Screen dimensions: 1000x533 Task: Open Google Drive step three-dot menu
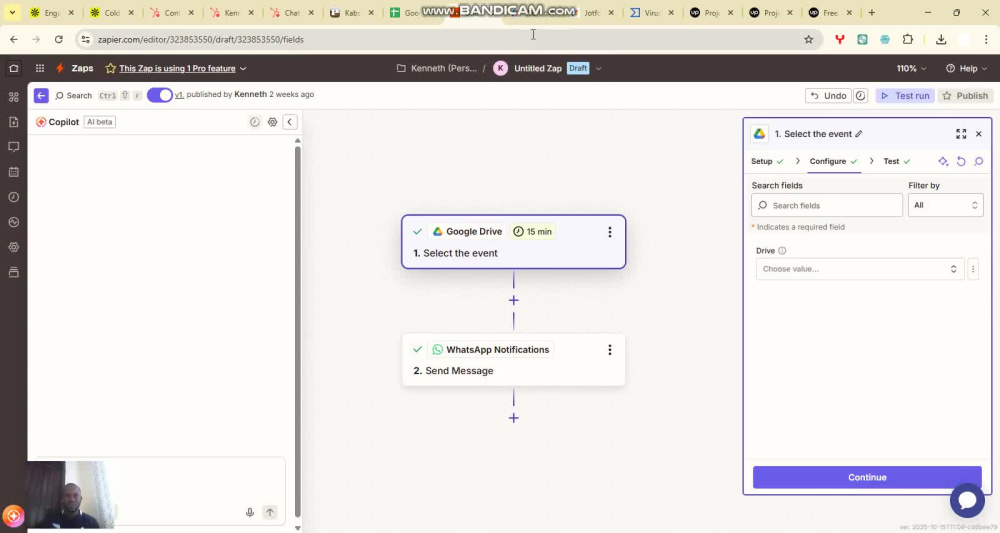[x=610, y=232]
